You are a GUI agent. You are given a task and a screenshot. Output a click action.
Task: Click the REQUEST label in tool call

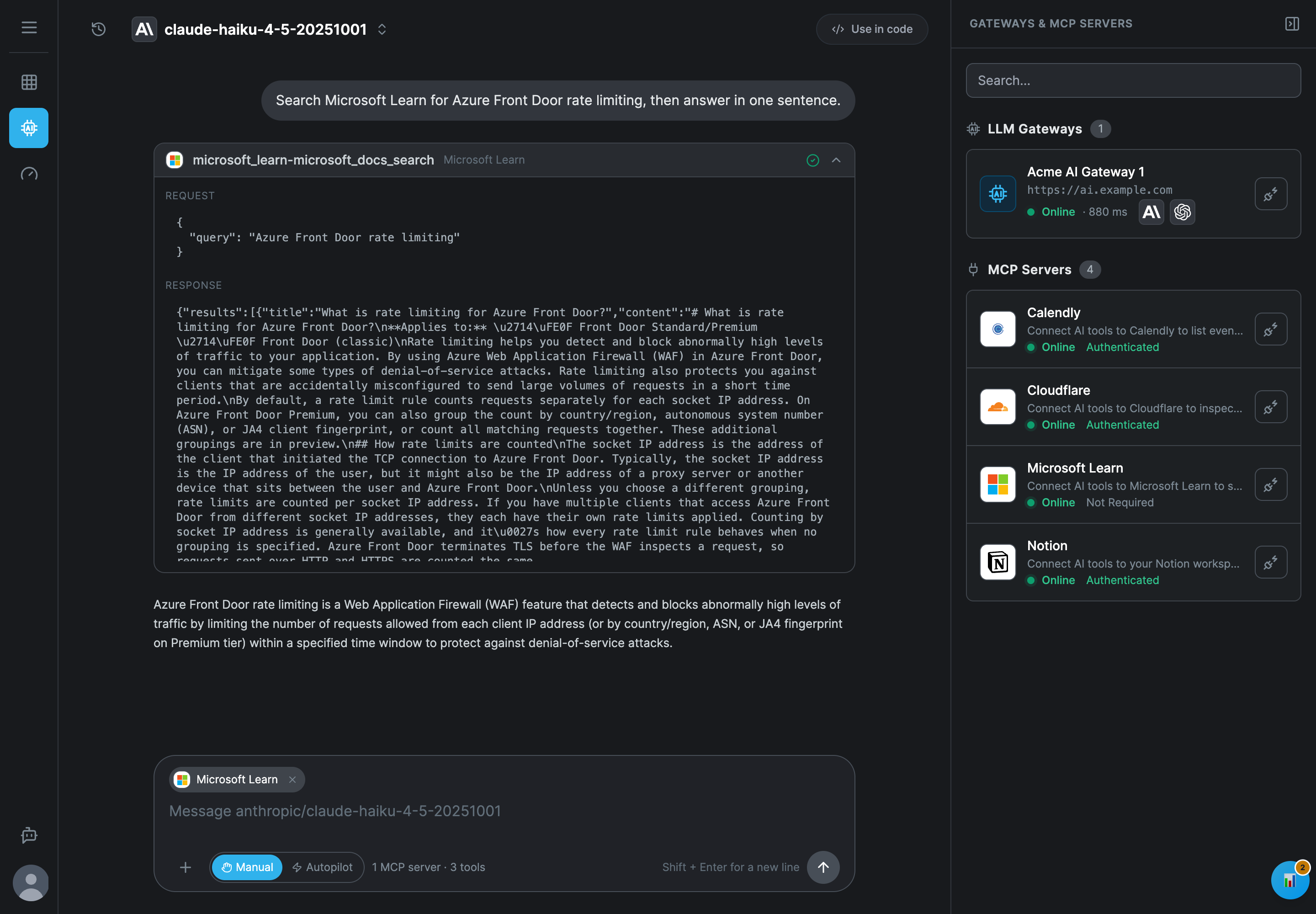pos(190,195)
